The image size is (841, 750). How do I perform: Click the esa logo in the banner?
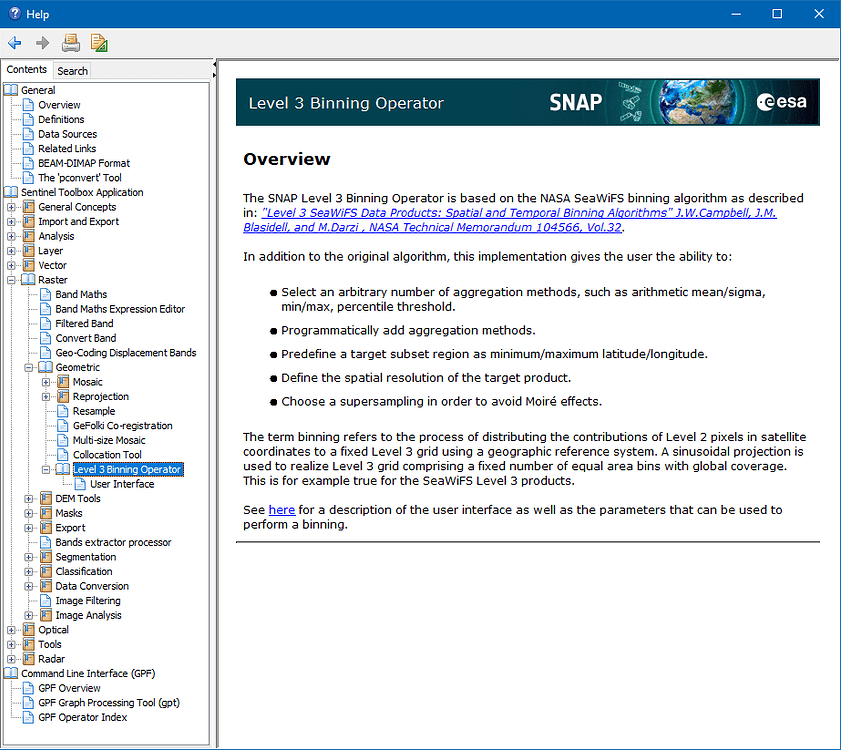pyautogui.click(x=781, y=101)
